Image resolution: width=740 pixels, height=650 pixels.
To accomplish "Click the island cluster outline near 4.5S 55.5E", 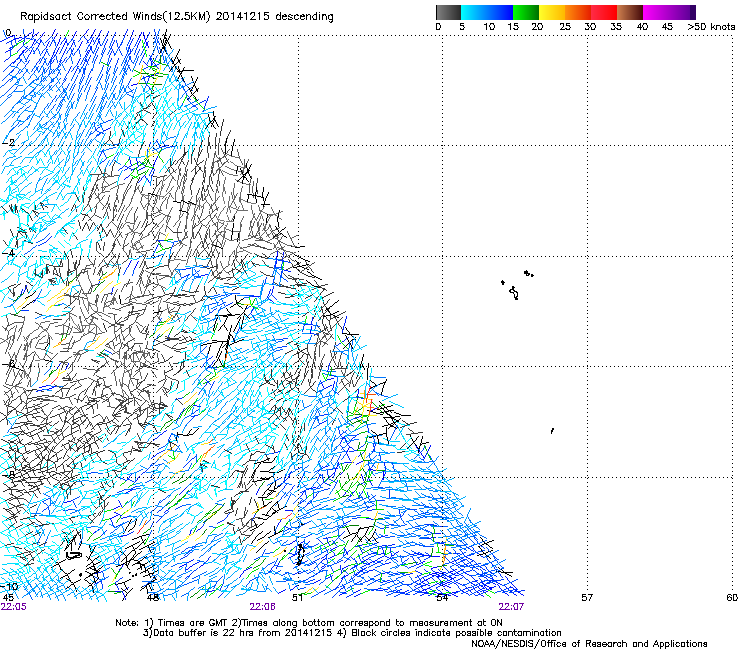I will (x=517, y=285).
